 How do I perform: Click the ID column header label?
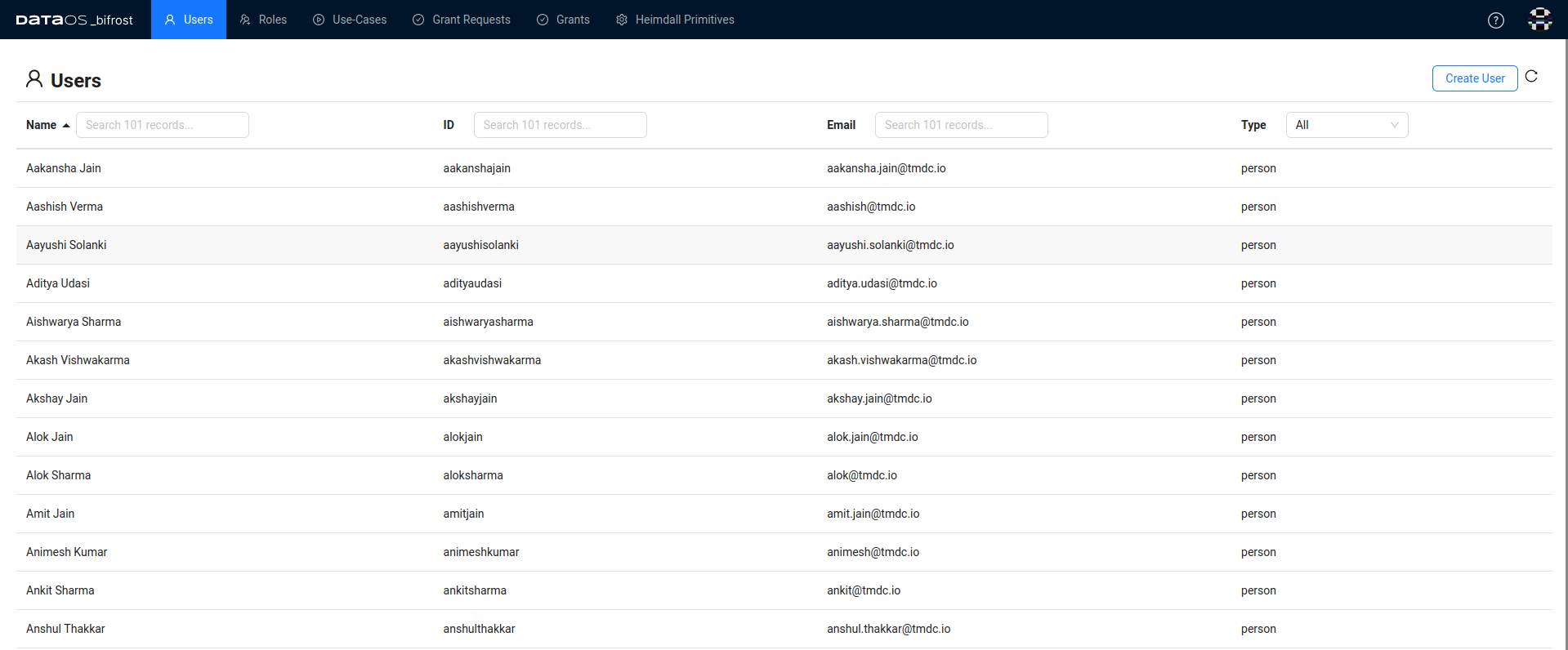tap(449, 125)
